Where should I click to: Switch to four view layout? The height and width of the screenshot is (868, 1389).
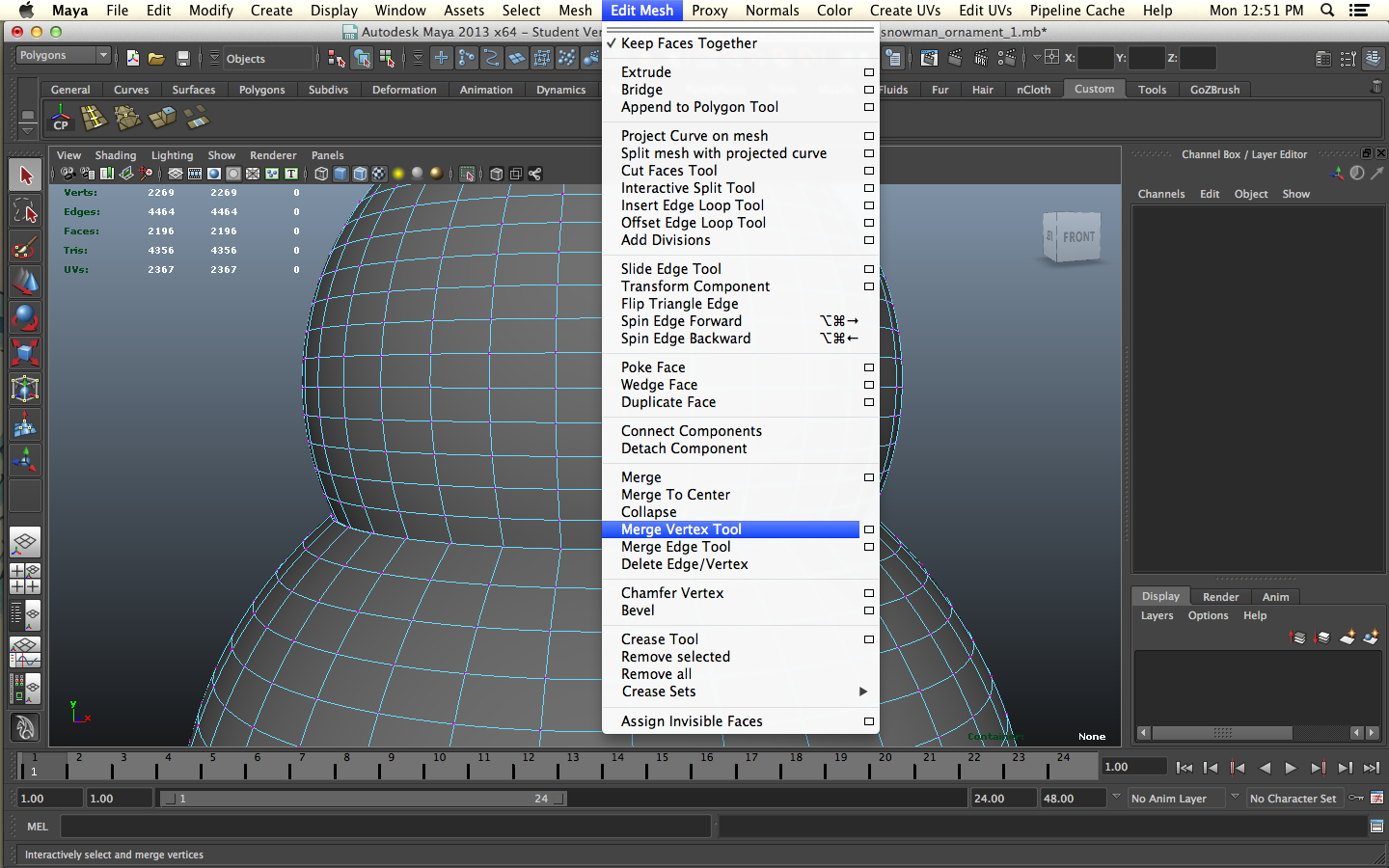pos(25,579)
